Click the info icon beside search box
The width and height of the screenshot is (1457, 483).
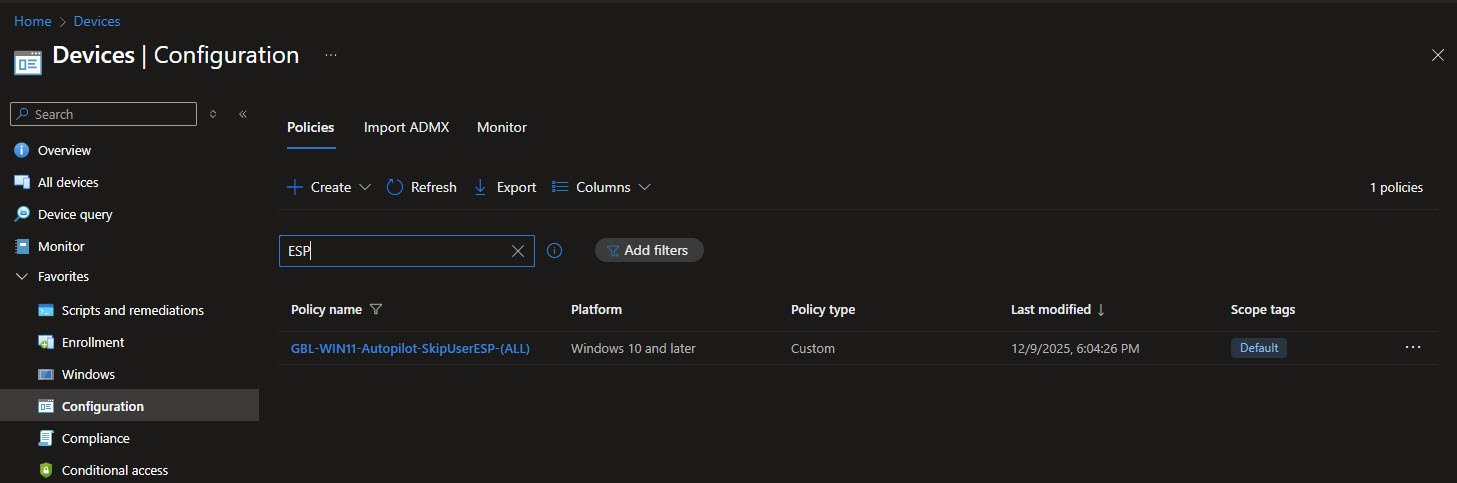(x=555, y=251)
